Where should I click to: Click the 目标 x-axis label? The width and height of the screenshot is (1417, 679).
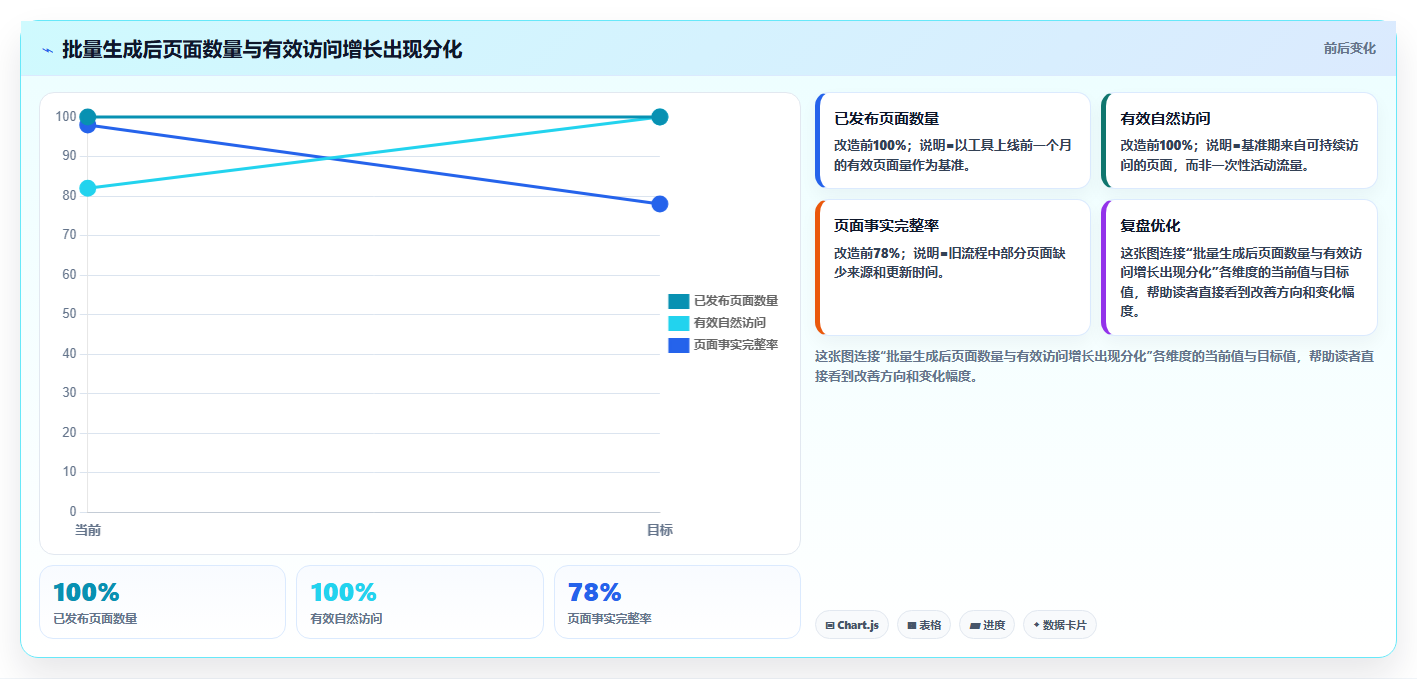click(x=660, y=530)
